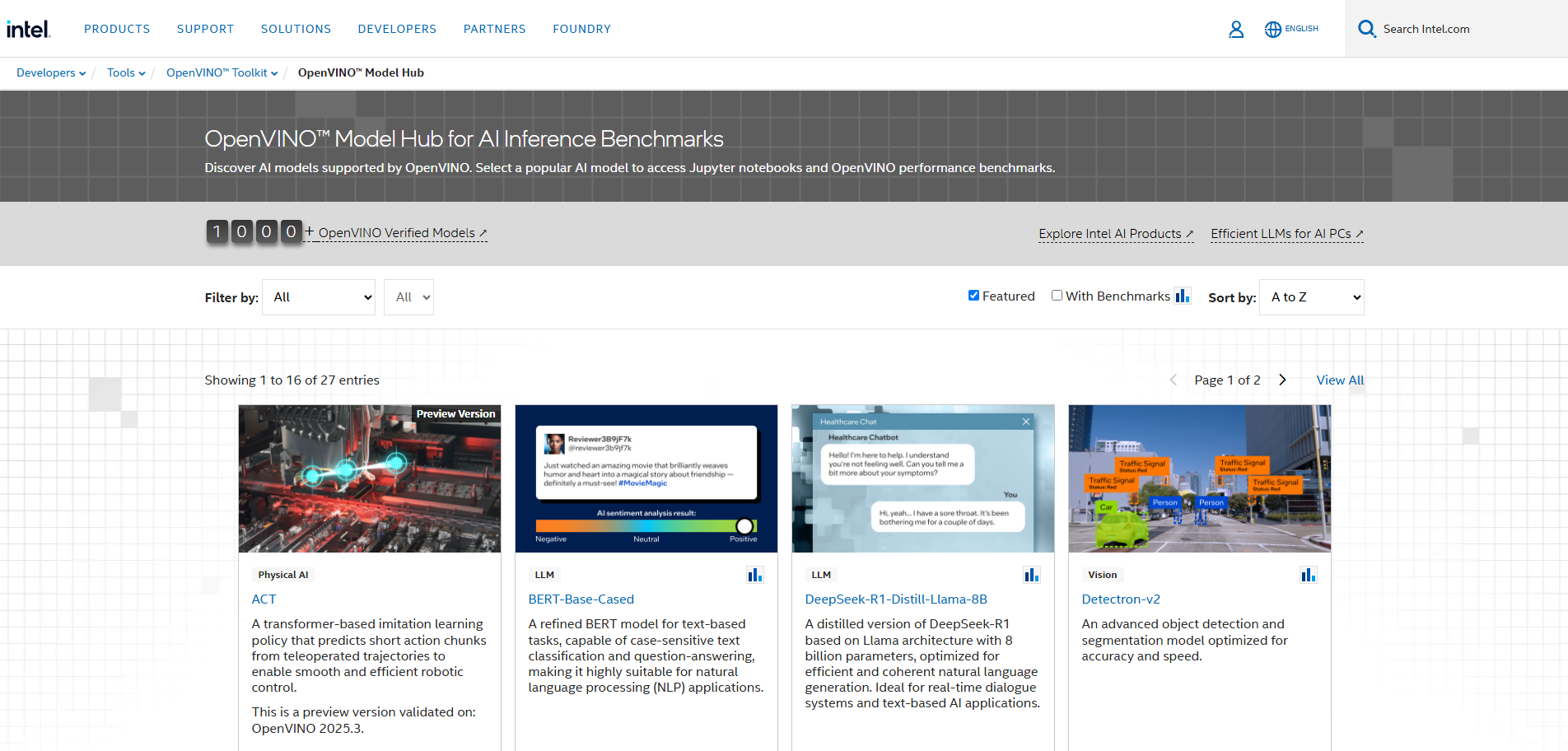Open the Solutions menu
1568x751 pixels.
click(296, 29)
